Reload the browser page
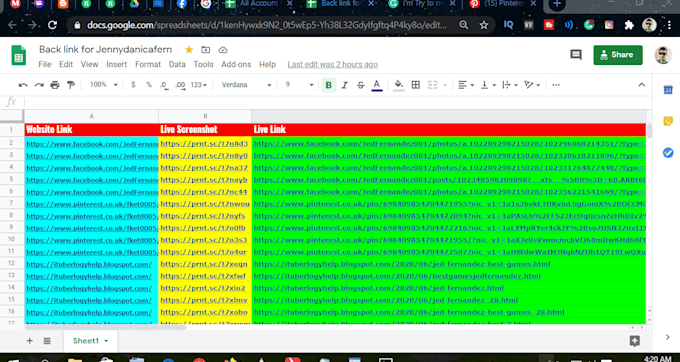The image size is (680, 362). tap(52, 25)
